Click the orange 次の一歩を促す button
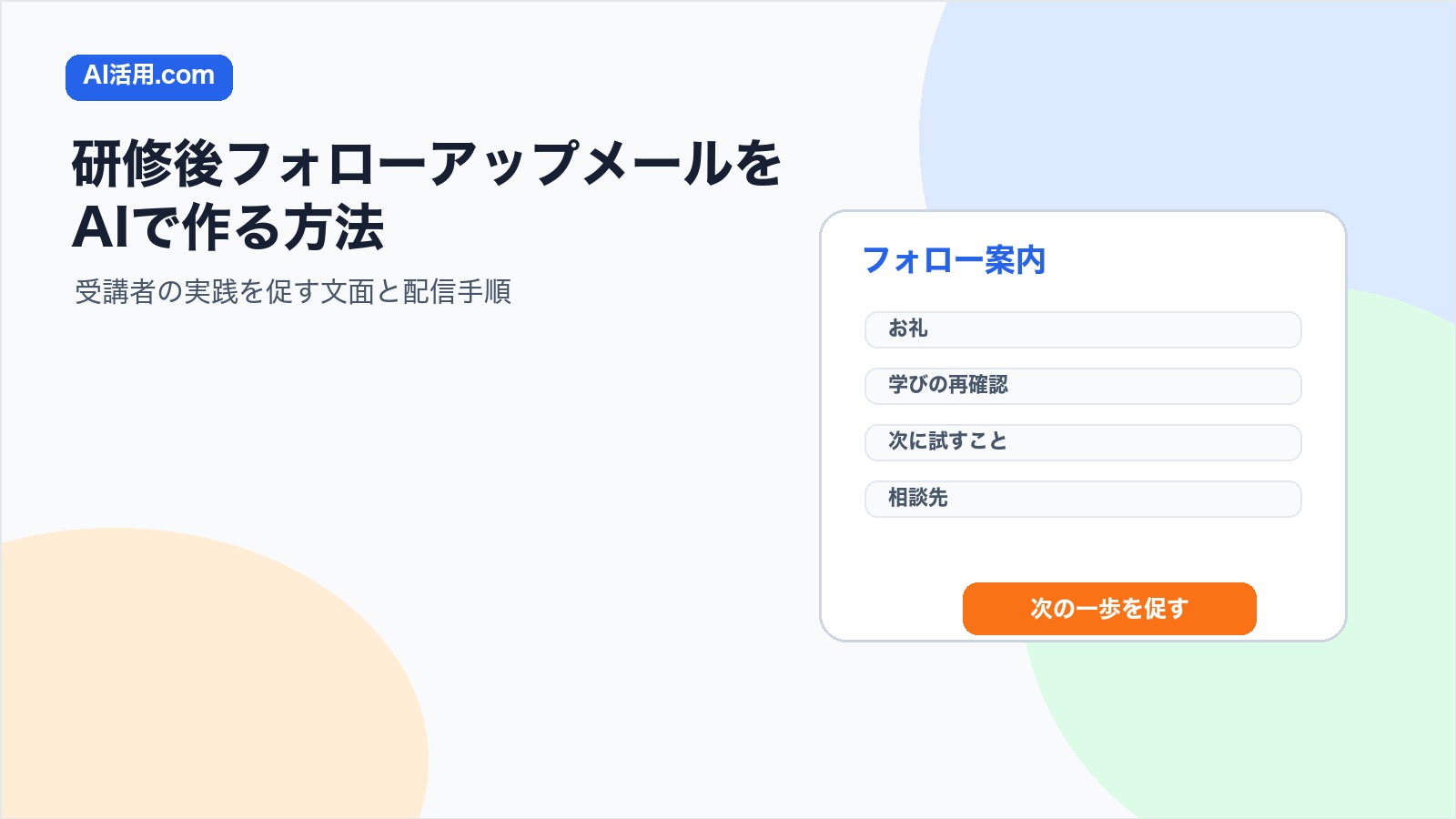 point(1109,609)
